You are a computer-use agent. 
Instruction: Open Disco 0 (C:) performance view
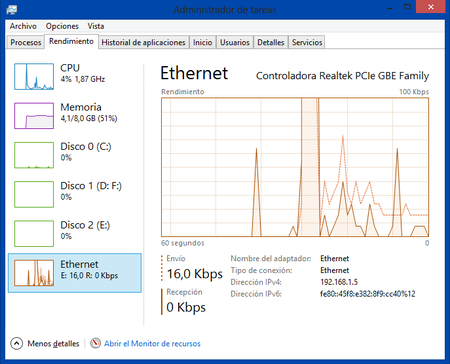(x=75, y=155)
